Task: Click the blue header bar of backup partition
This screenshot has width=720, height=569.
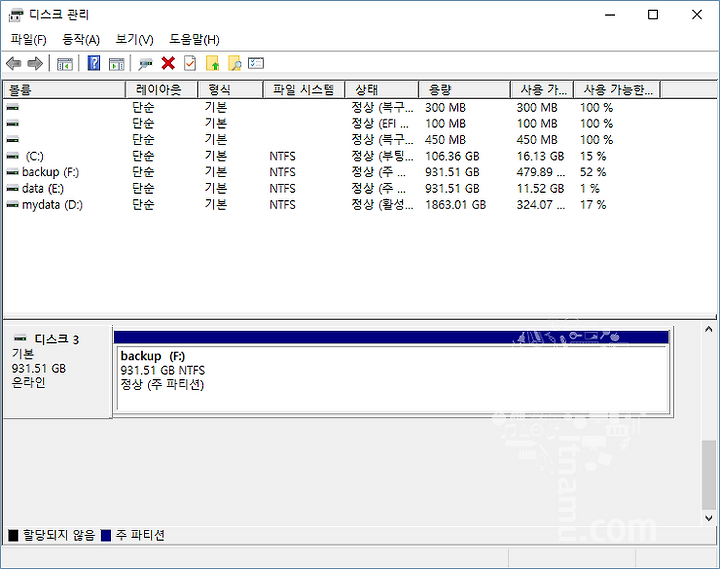Action: [x=391, y=337]
